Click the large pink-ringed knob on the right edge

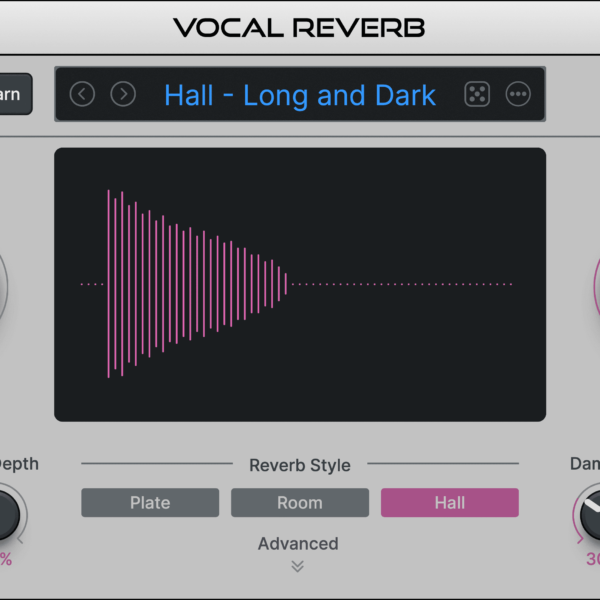596,285
